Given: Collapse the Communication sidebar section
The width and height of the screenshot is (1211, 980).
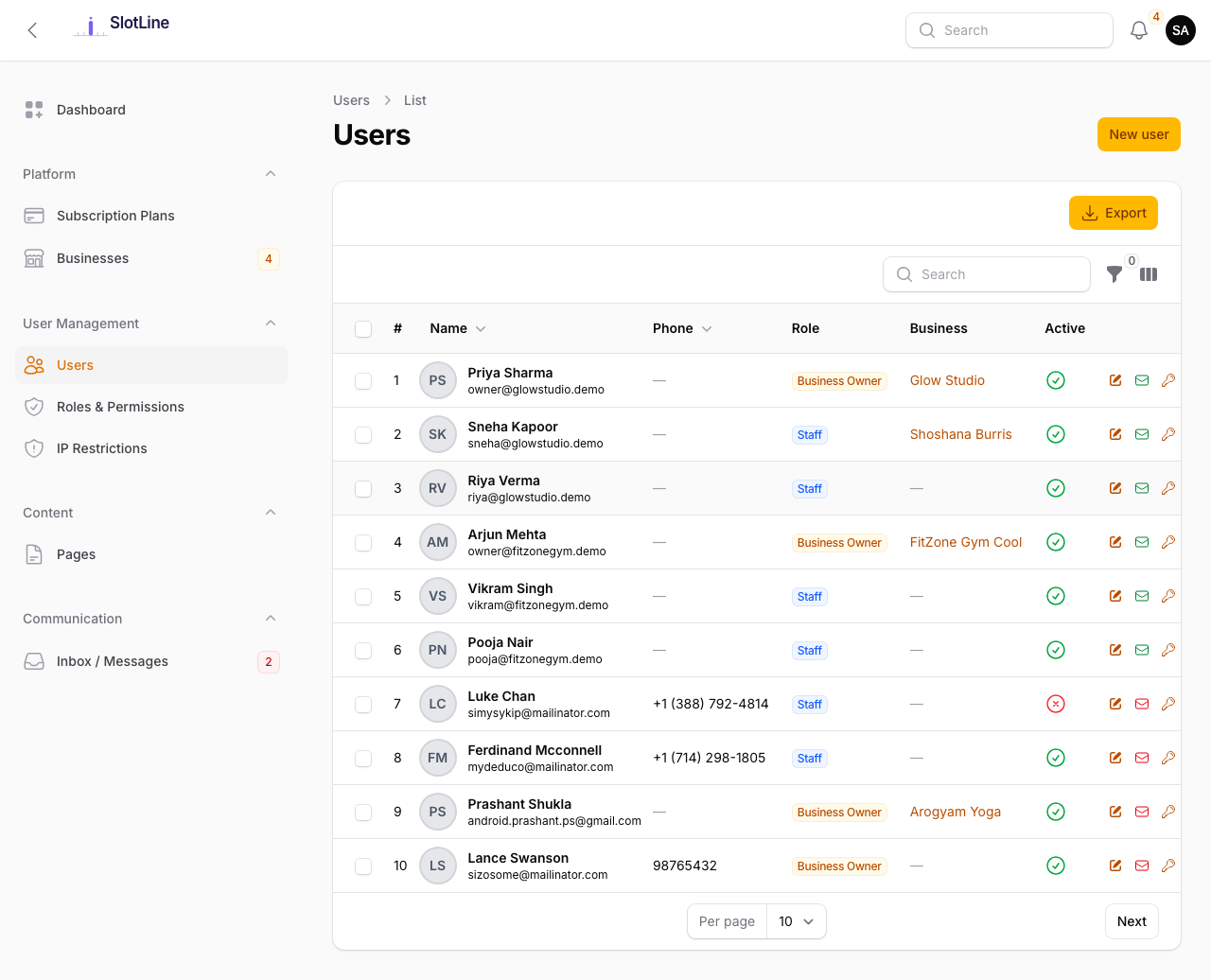Looking at the screenshot, I should [x=271, y=618].
